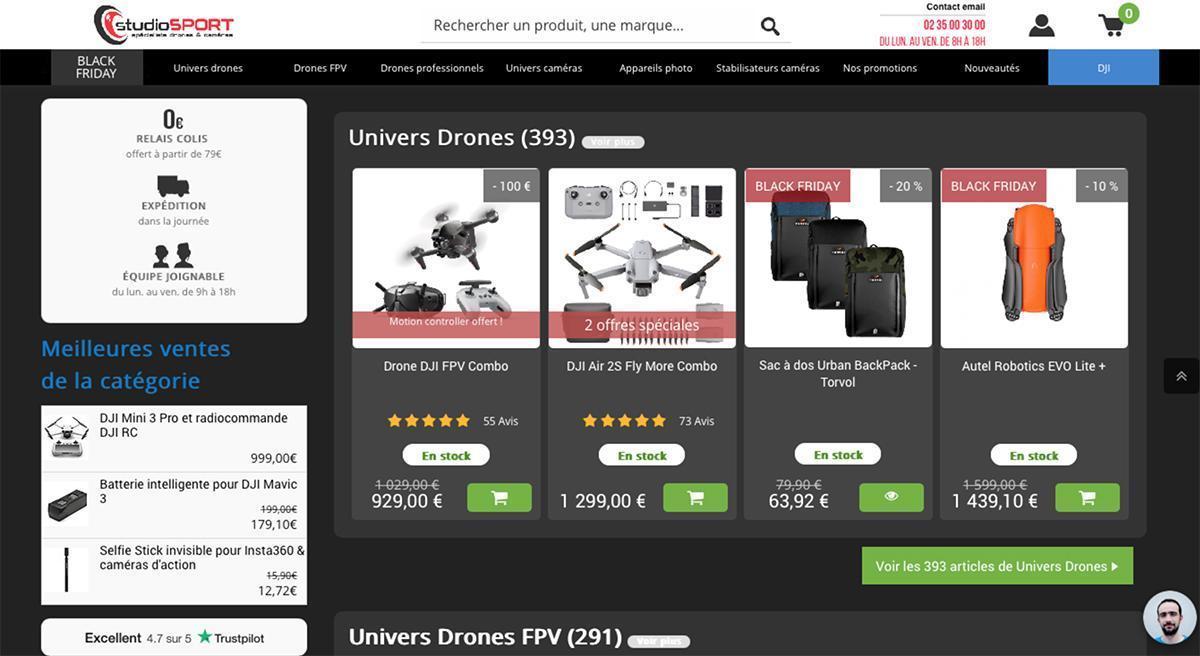Add Drone DJI FPV Combo to cart
The width and height of the screenshot is (1200, 656).
(x=499, y=498)
